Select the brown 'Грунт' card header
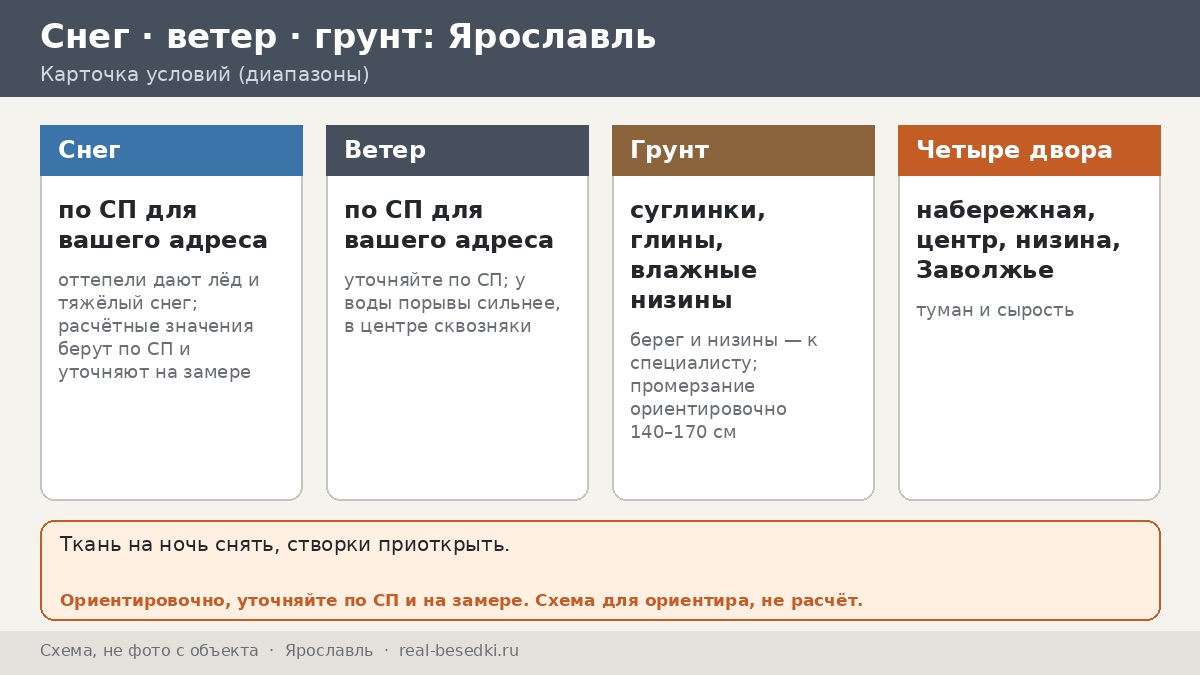 tap(743, 150)
